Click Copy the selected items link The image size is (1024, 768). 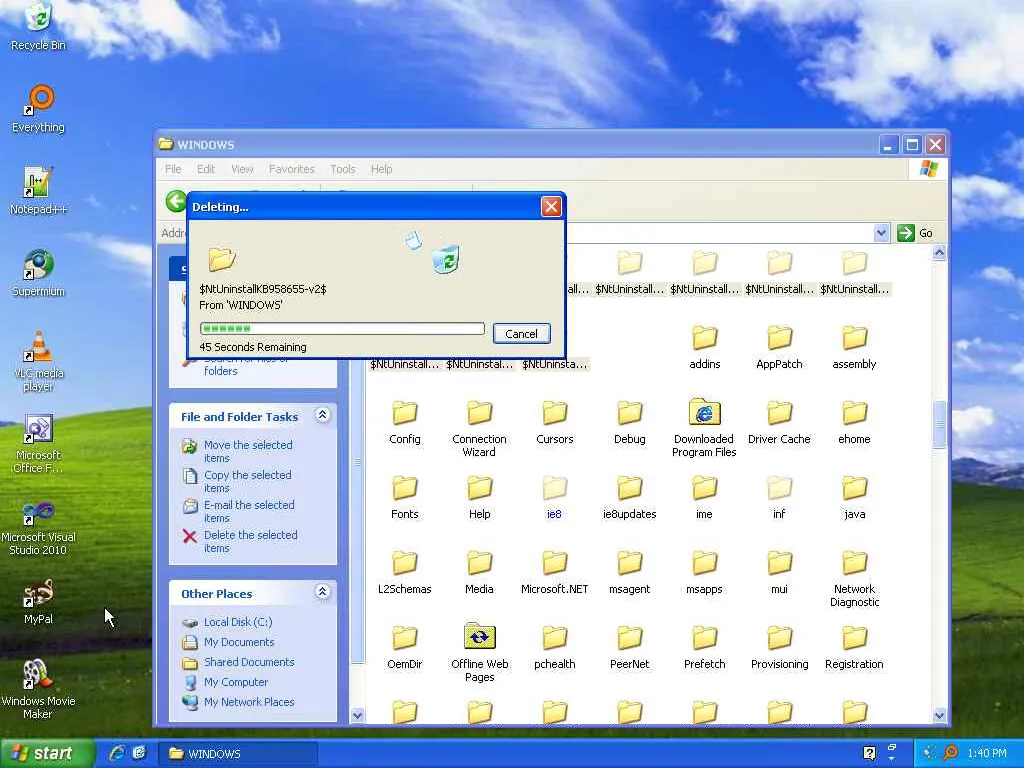click(x=248, y=481)
